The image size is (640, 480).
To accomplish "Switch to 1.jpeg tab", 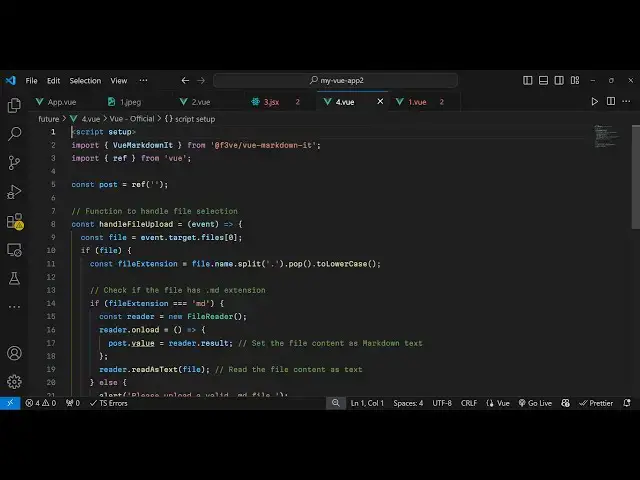I will pyautogui.click(x=130, y=102).
